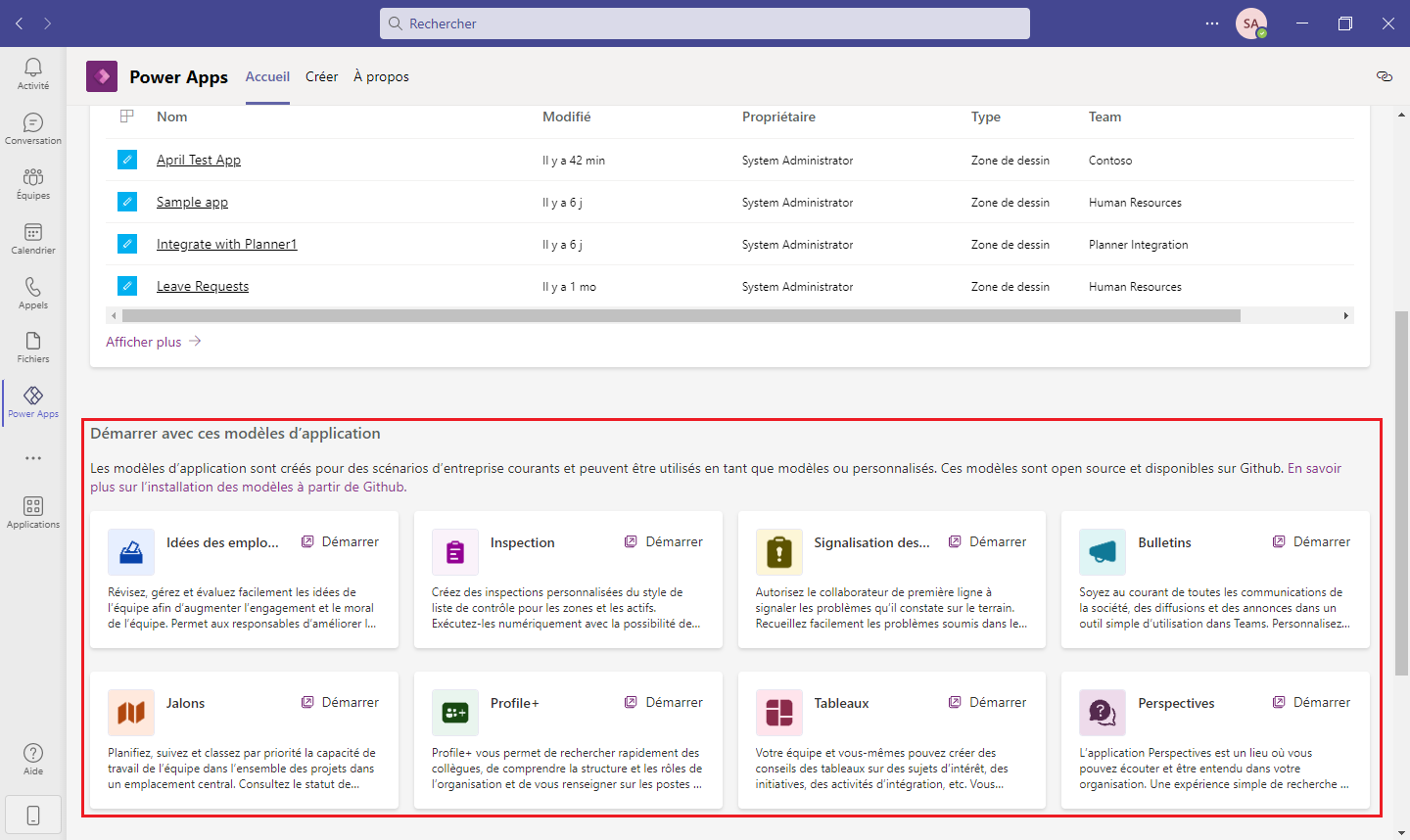Viewport: 1410px width, 840px height.
Task: Click the forward navigation arrow
Action: coord(47,23)
